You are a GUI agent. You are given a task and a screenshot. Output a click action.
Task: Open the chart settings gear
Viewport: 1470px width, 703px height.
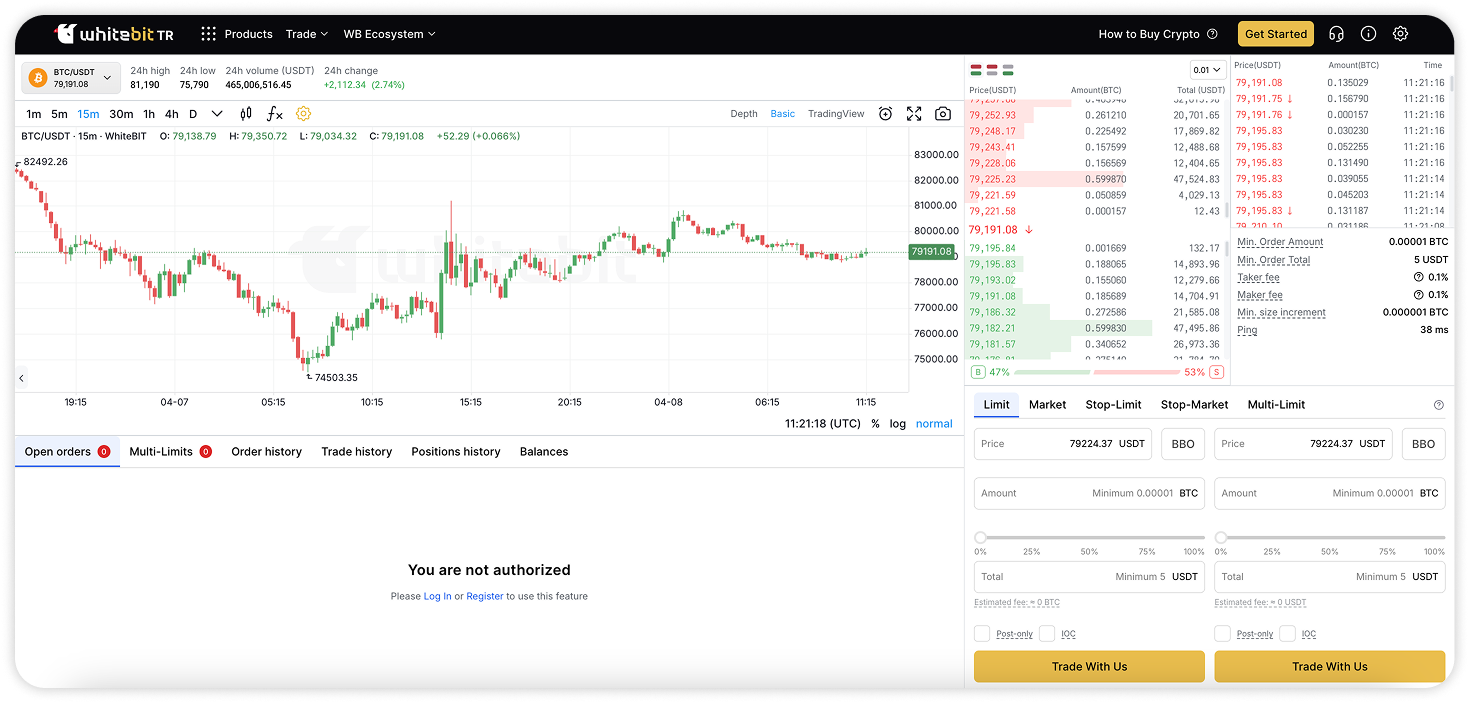(303, 114)
